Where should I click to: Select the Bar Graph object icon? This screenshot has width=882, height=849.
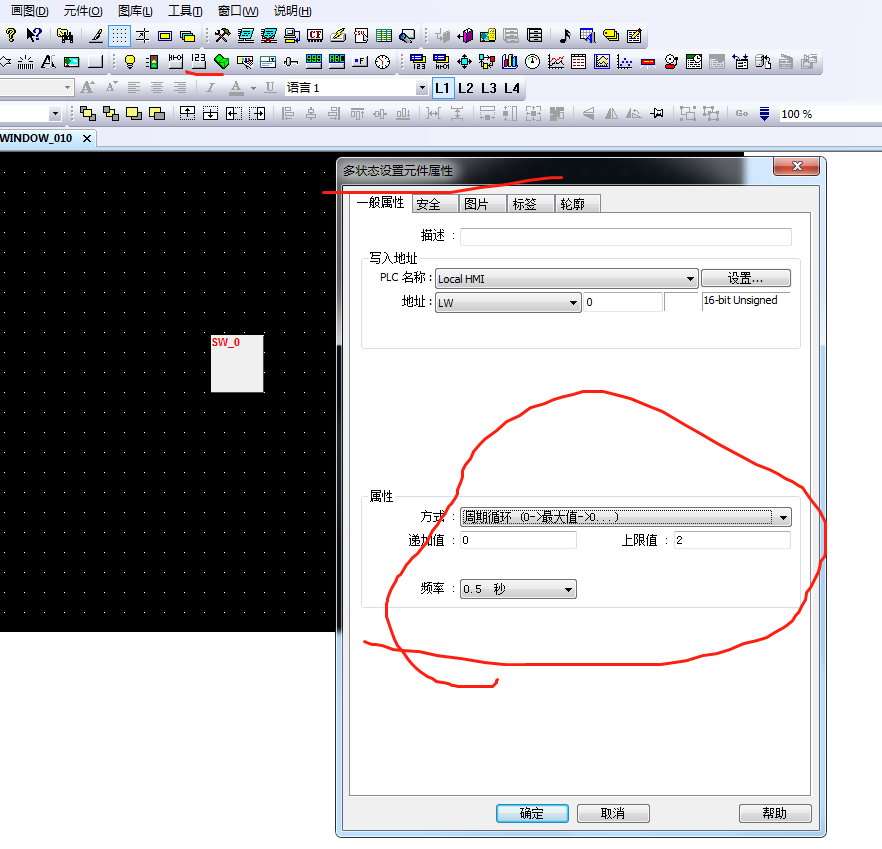point(510,62)
